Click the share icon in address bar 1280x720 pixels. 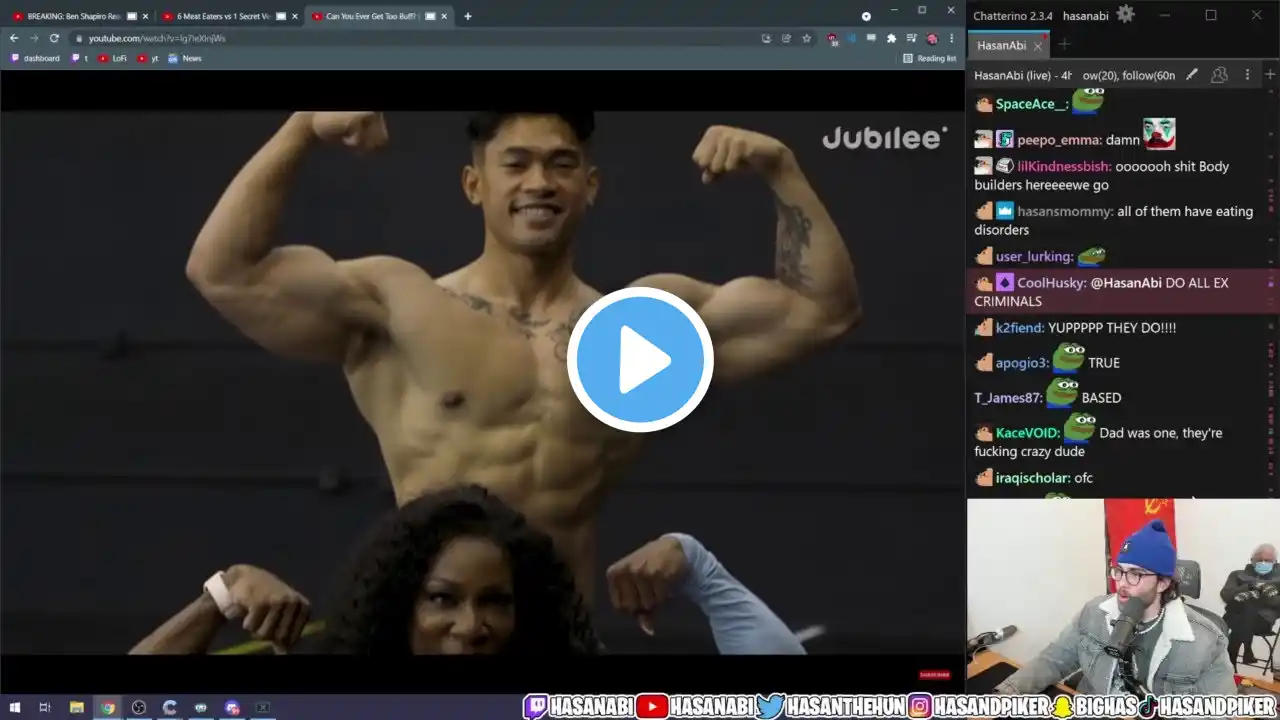click(786, 38)
